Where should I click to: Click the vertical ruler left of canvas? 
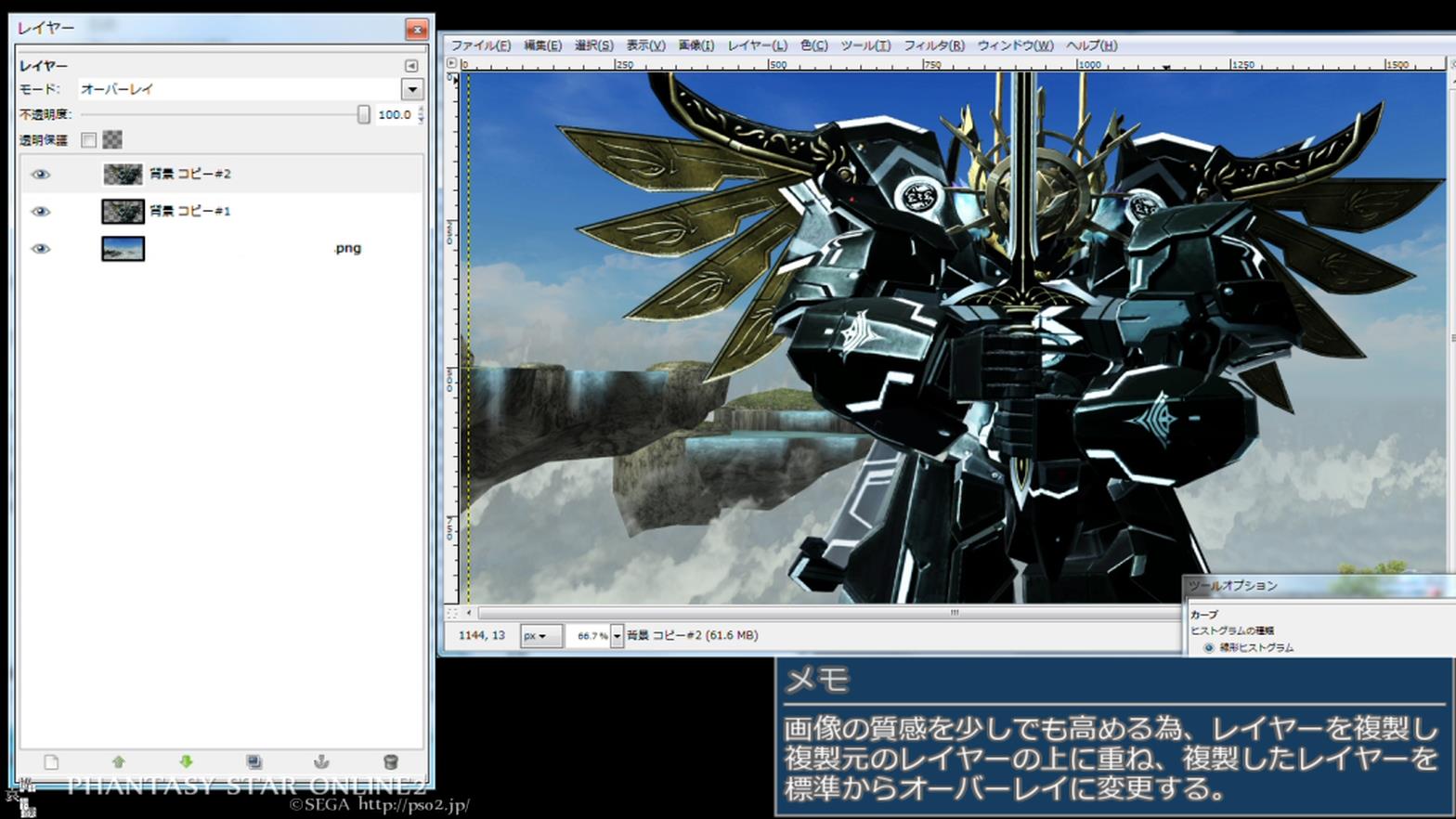coord(452,338)
